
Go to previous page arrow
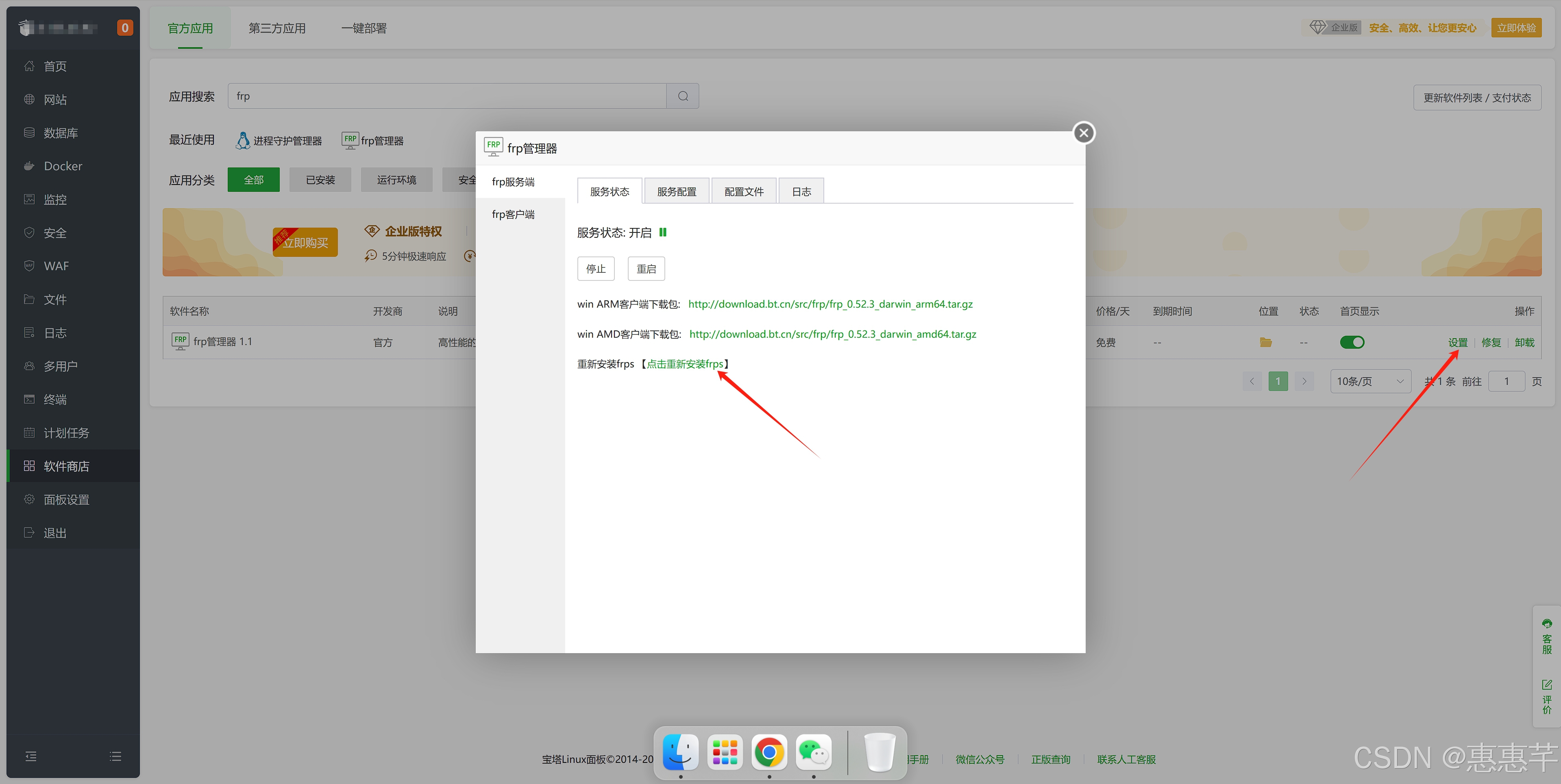point(1252,381)
